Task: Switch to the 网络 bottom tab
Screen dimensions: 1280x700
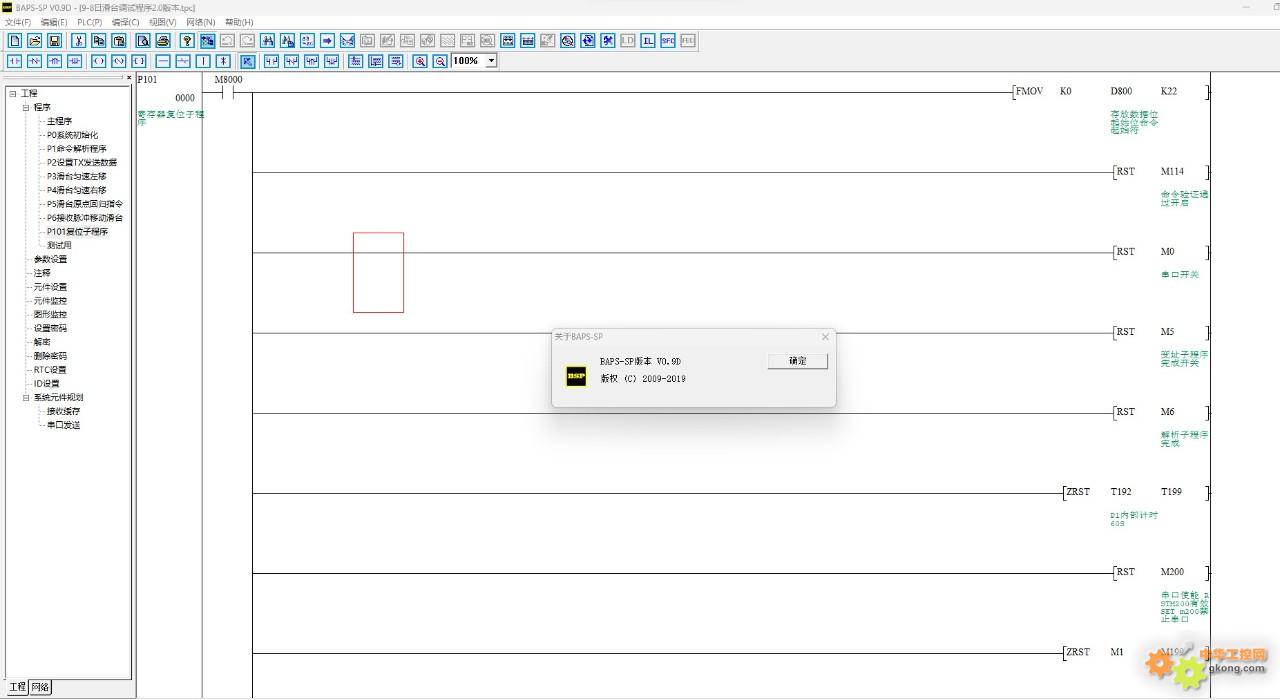Action: click(40, 687)
